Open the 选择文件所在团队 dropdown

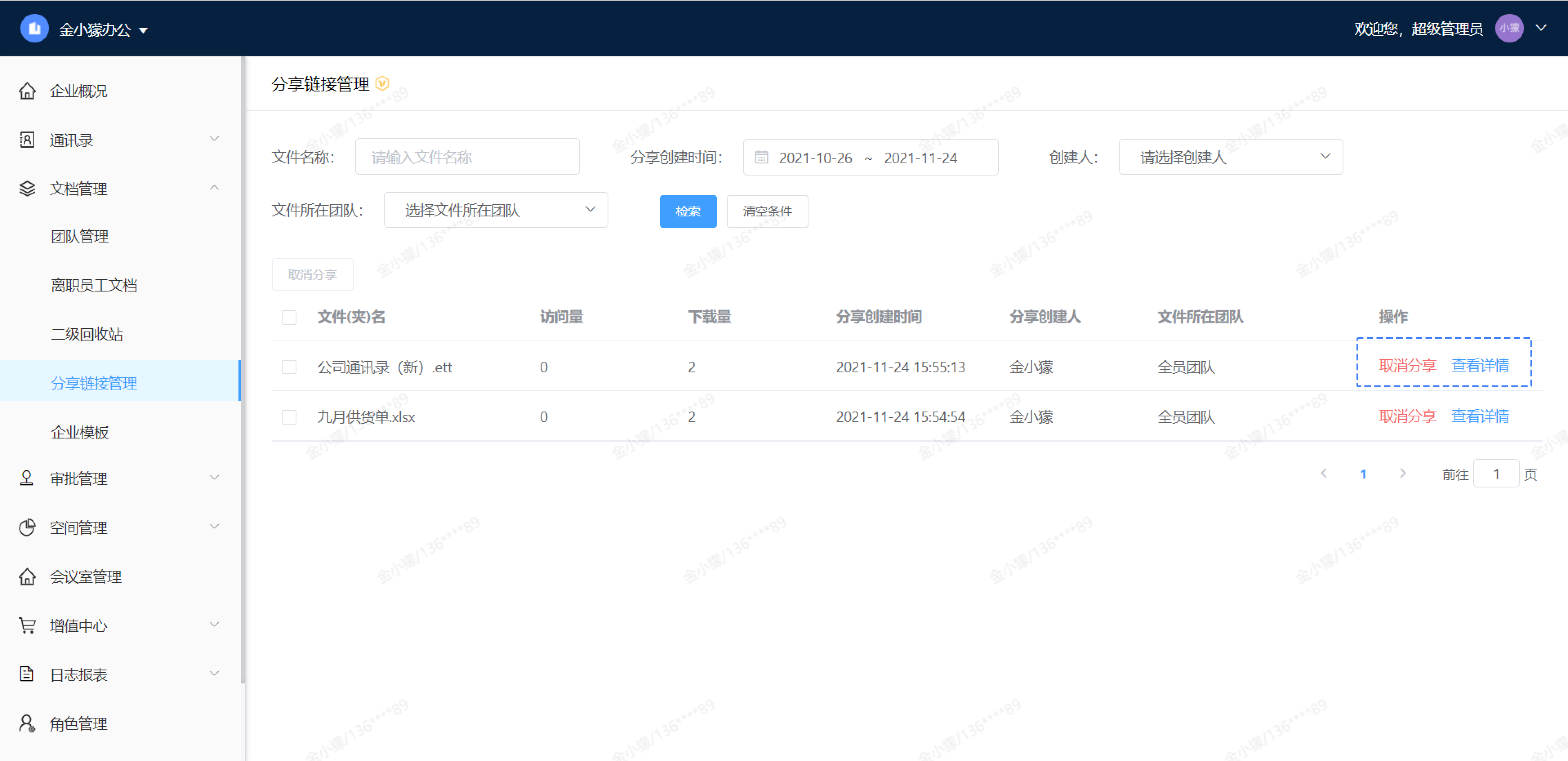pyautogui.click(x=495, y=210)
